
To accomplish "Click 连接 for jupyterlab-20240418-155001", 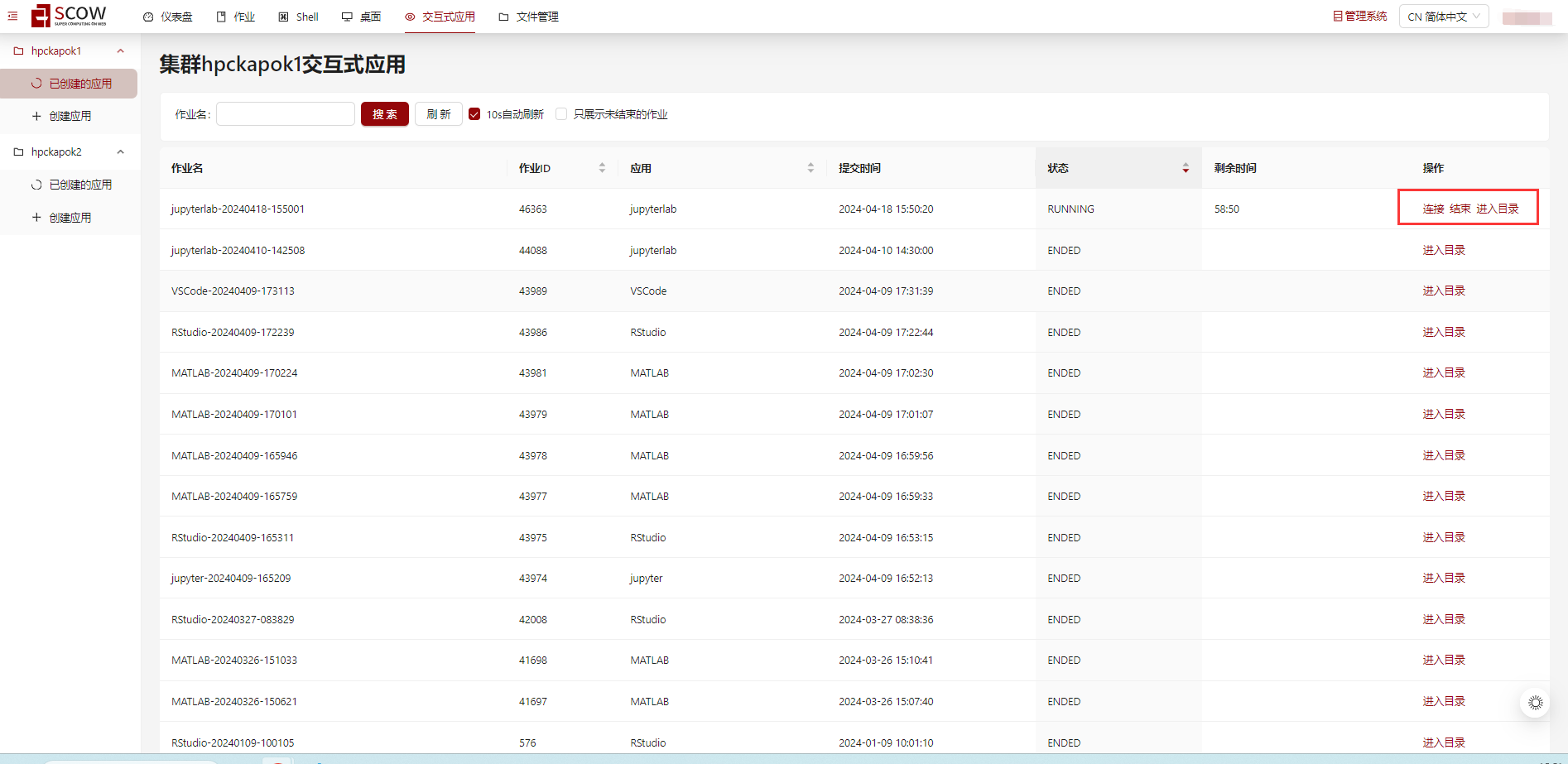I will click(x=1433, y=209).
